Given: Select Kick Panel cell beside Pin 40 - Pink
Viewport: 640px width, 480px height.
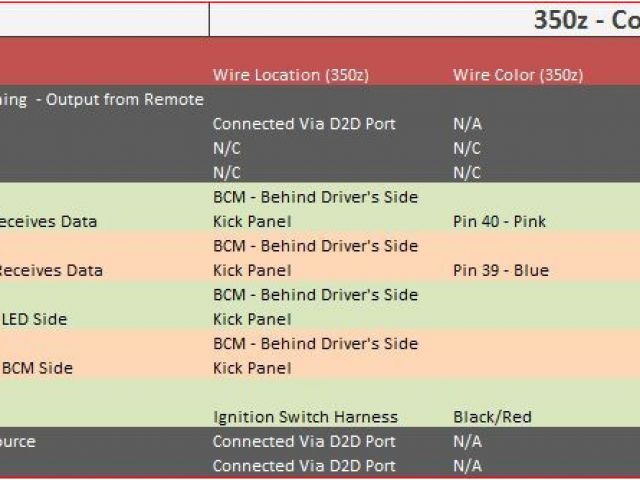Looking at the screenshot, I should (252, 221).
